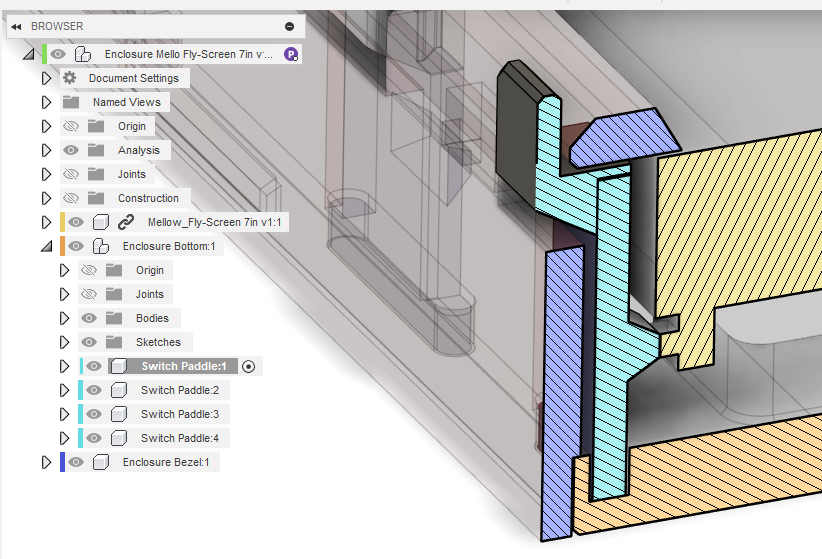
Task: Click Enclosure Bezel:1 component cube icon
Action: [x=101, y=463]
